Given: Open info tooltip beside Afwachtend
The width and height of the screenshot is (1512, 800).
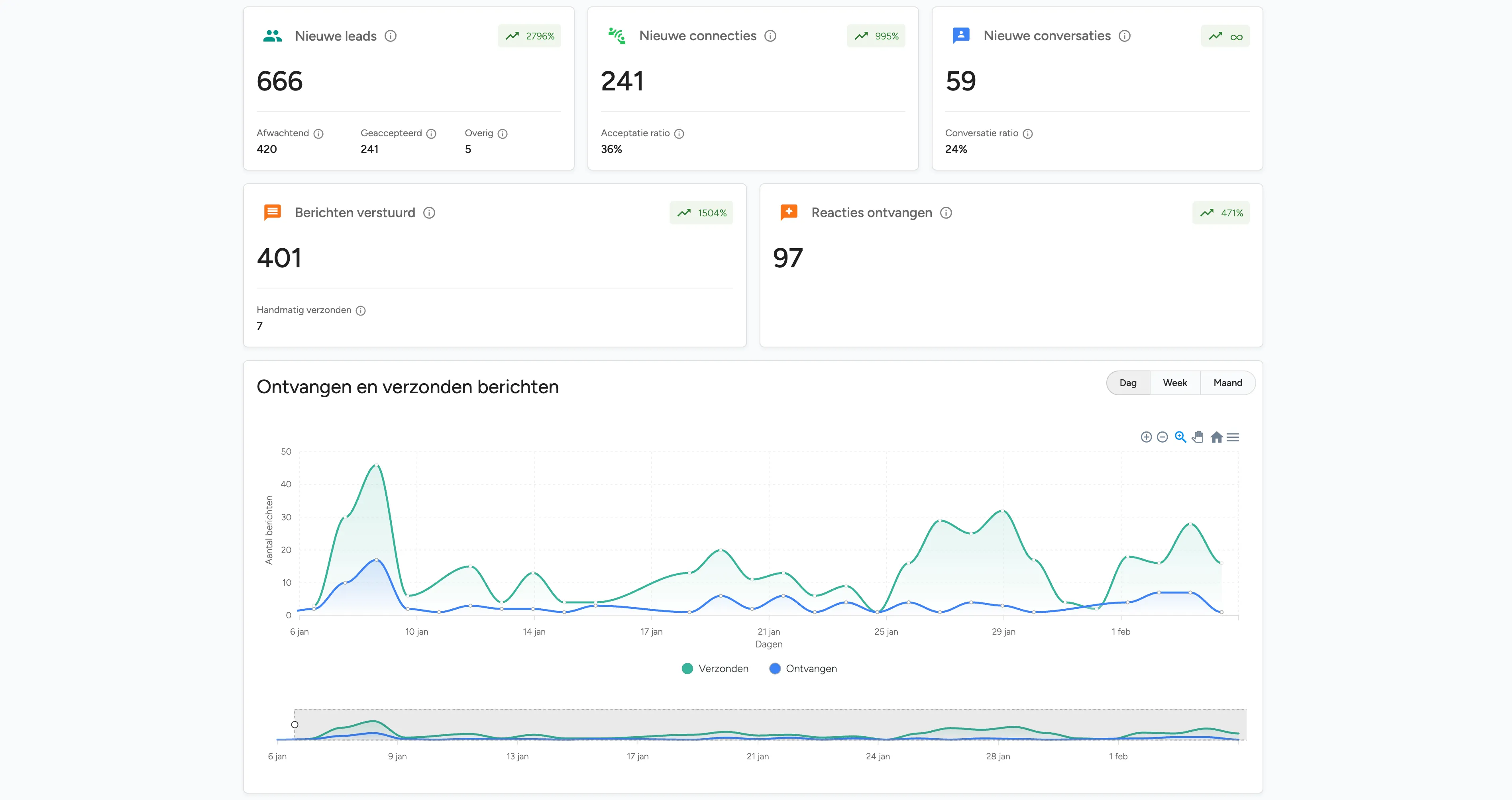Looking at the screenshot, I should (x=318, y=134).
